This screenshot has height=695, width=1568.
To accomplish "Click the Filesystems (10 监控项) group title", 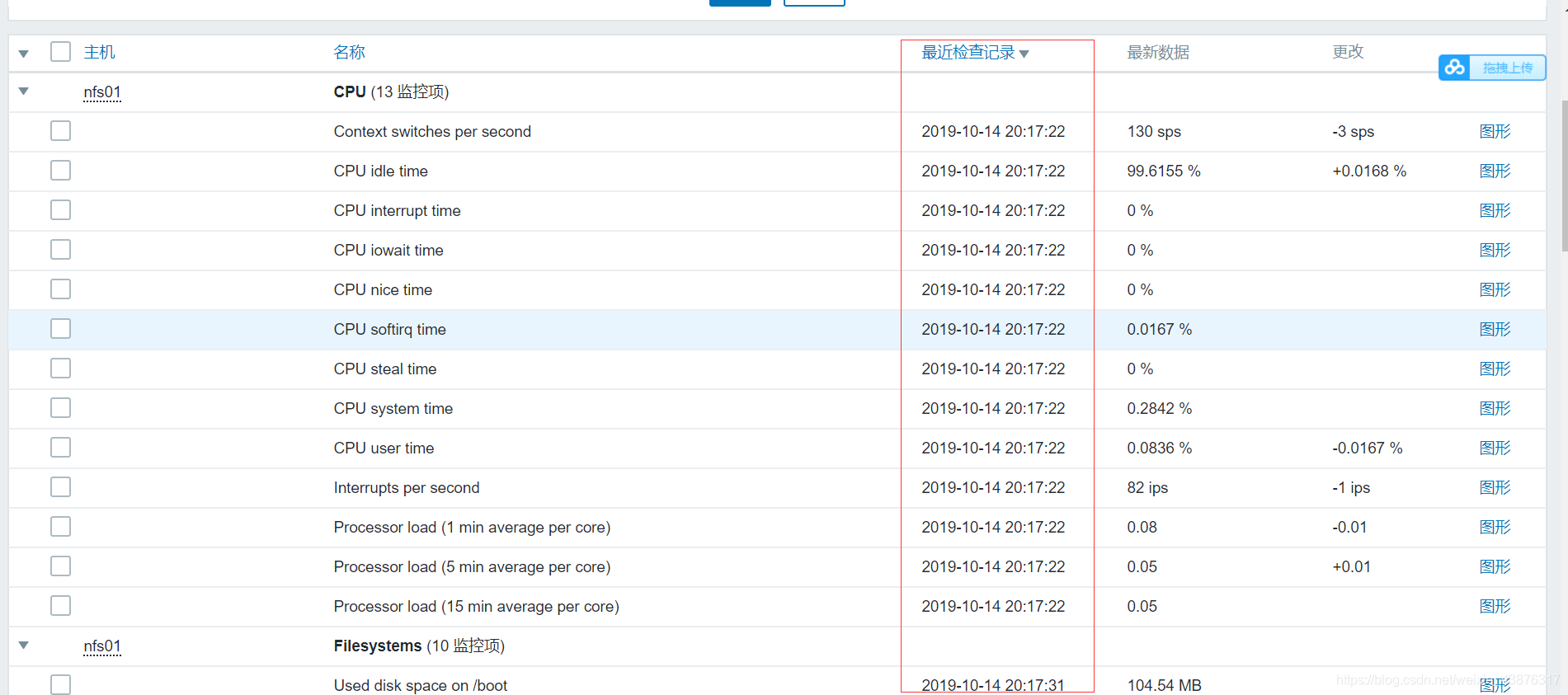I will [419, 646].
